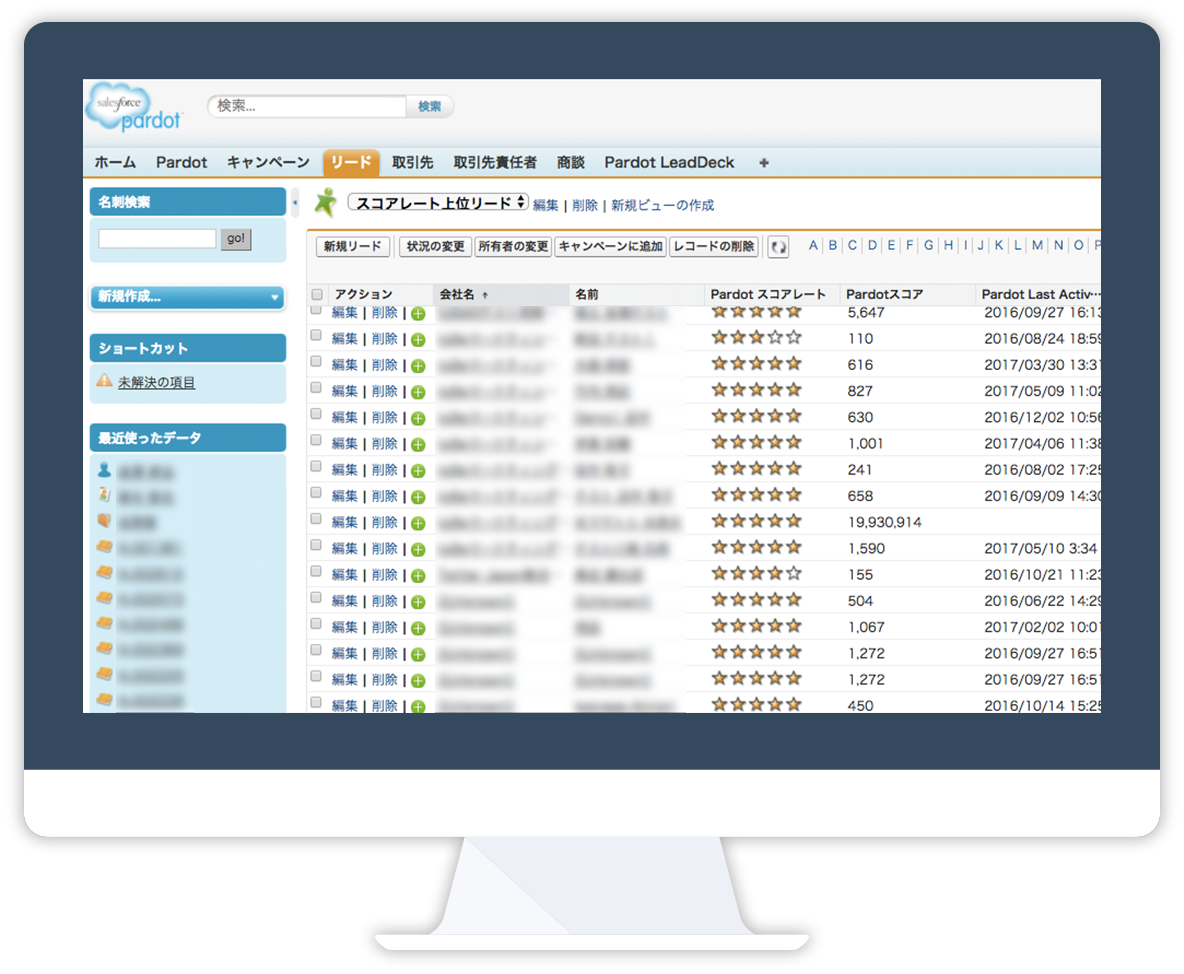The width and height of the screenshot is (1184, 974).
Task: Click the green plus icon in the 1,001 score row
Action: (418, 445)
